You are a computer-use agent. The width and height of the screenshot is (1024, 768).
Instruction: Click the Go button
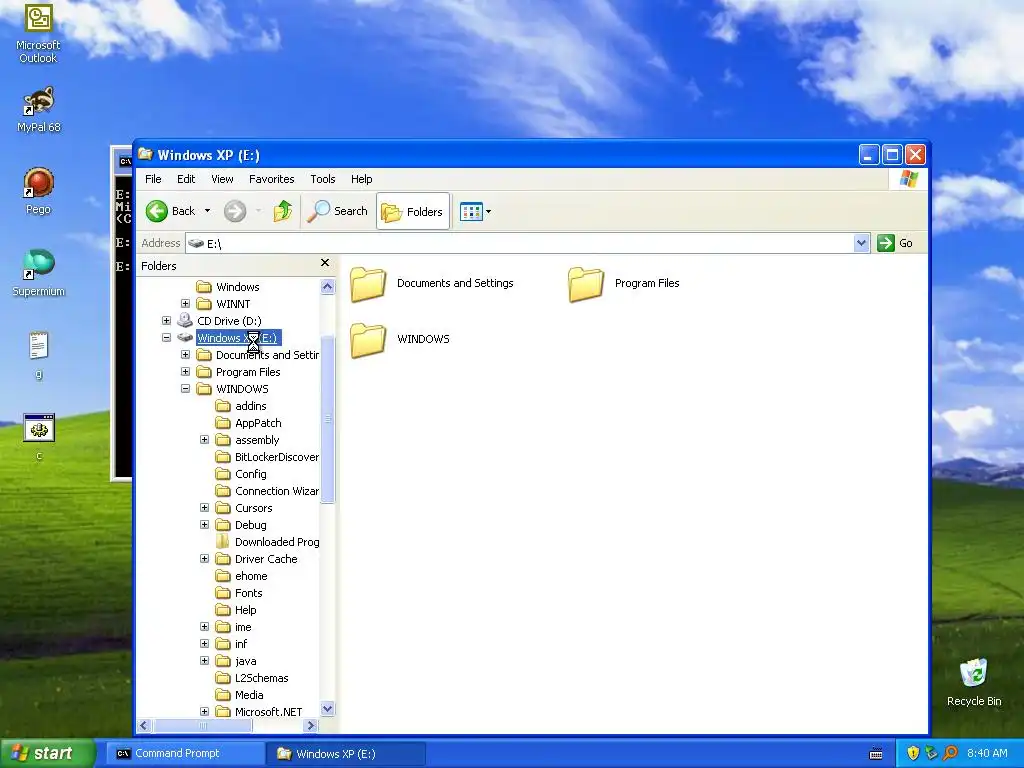click(895, 243)
